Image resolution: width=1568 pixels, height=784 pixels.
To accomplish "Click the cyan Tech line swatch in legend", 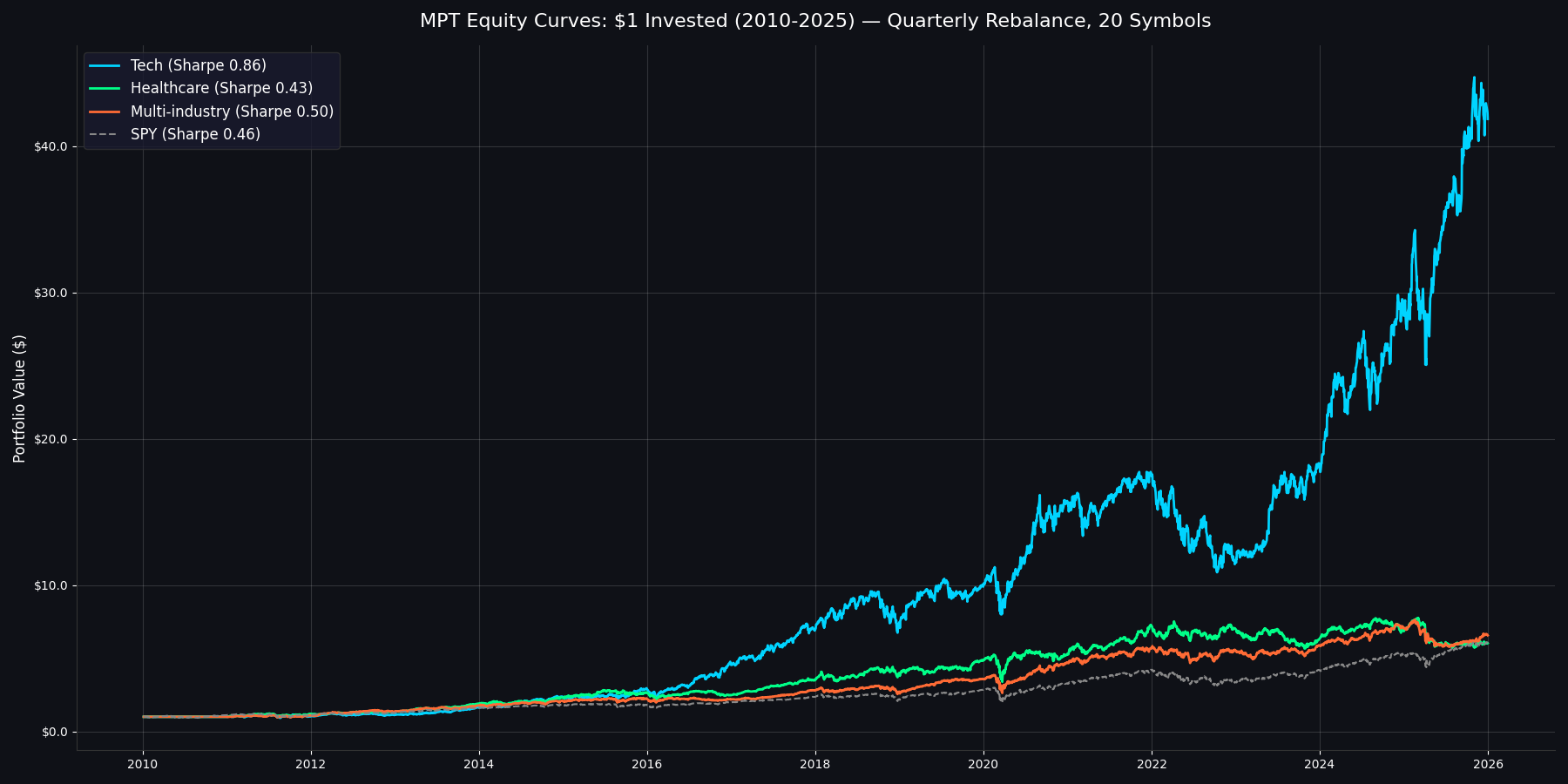I will (x=105, y=66).
